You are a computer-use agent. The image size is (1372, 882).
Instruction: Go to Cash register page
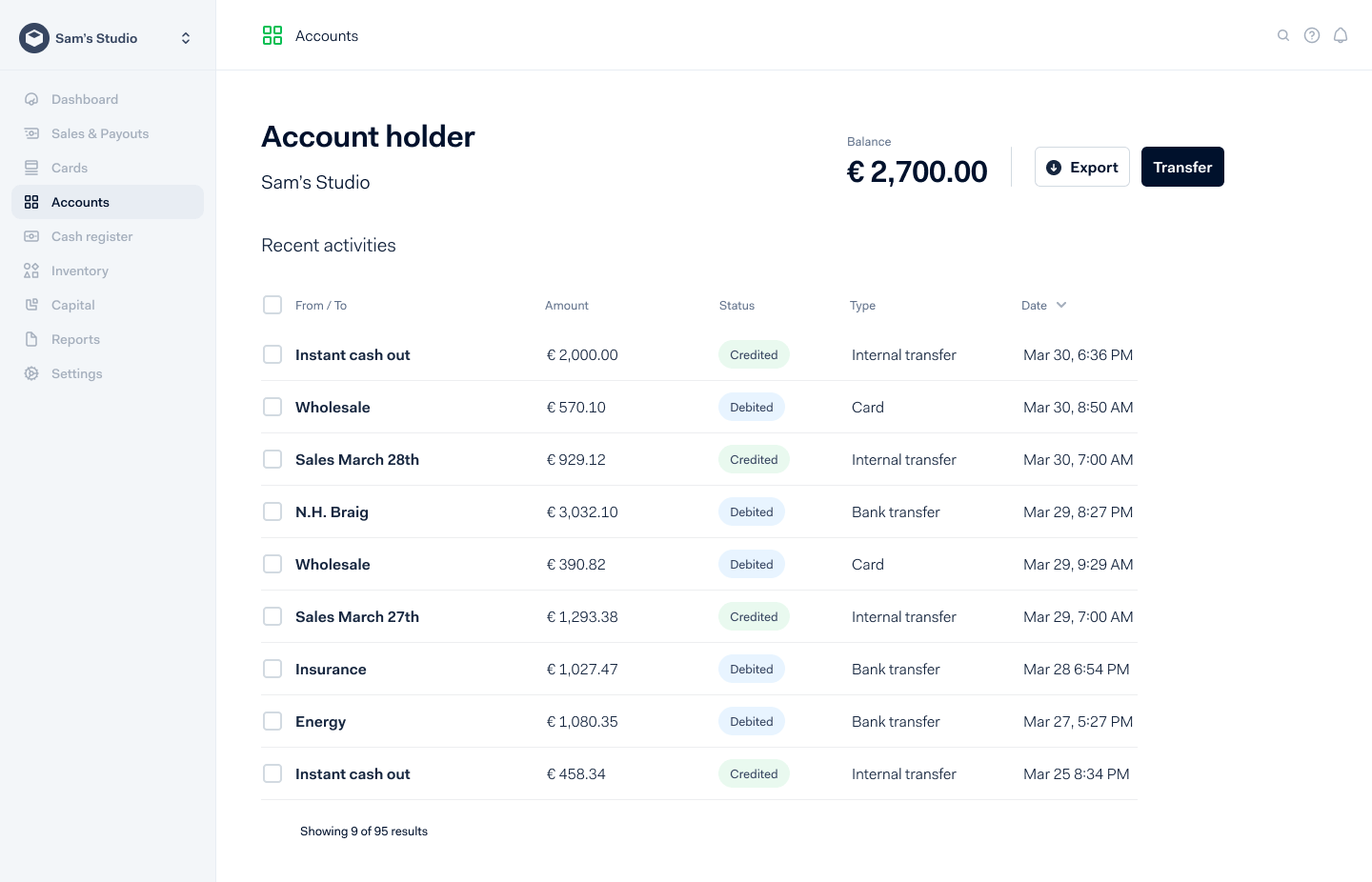91,236
